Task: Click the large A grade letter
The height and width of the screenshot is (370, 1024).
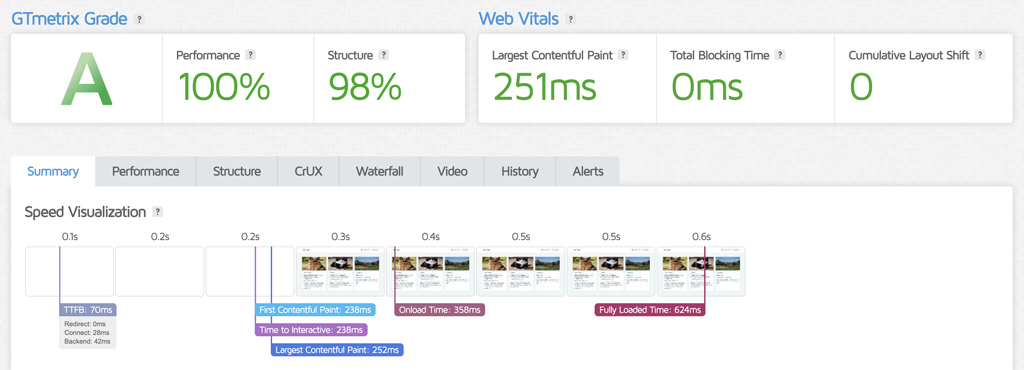Action: (x=87, y=78)
